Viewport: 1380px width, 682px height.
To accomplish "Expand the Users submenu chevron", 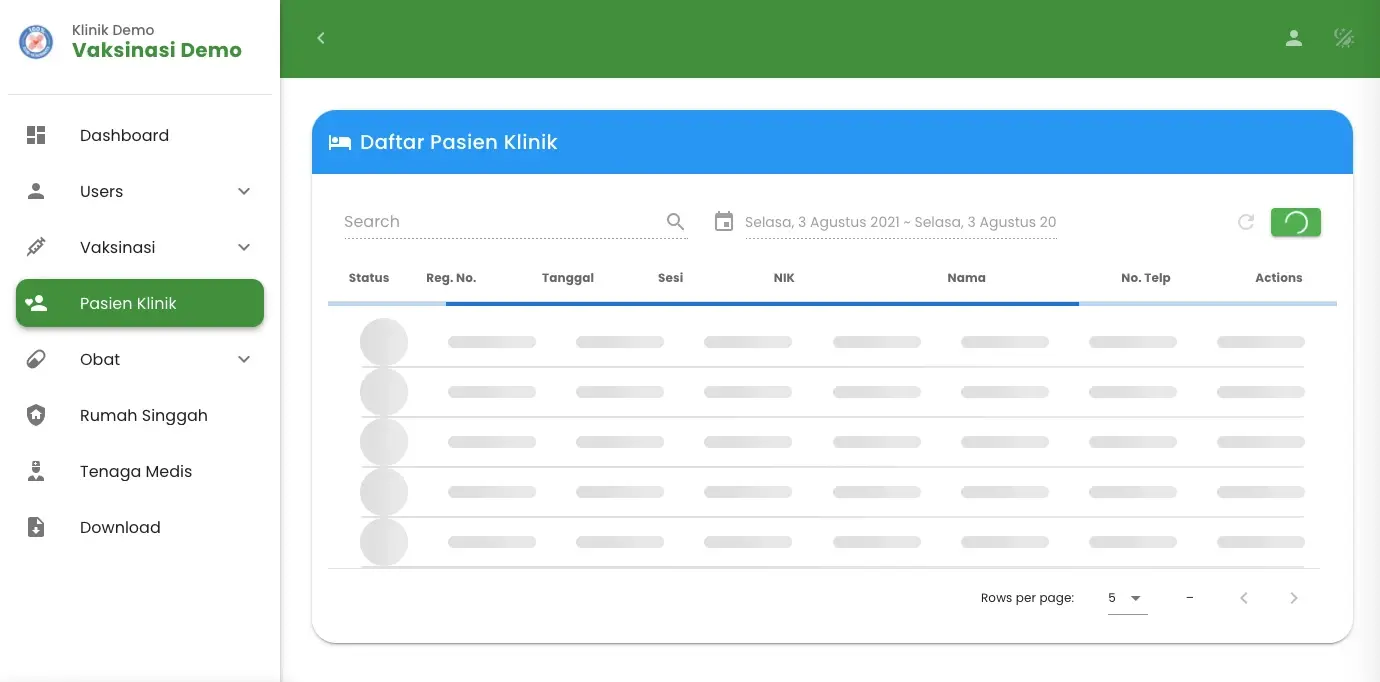I will 244,191.
